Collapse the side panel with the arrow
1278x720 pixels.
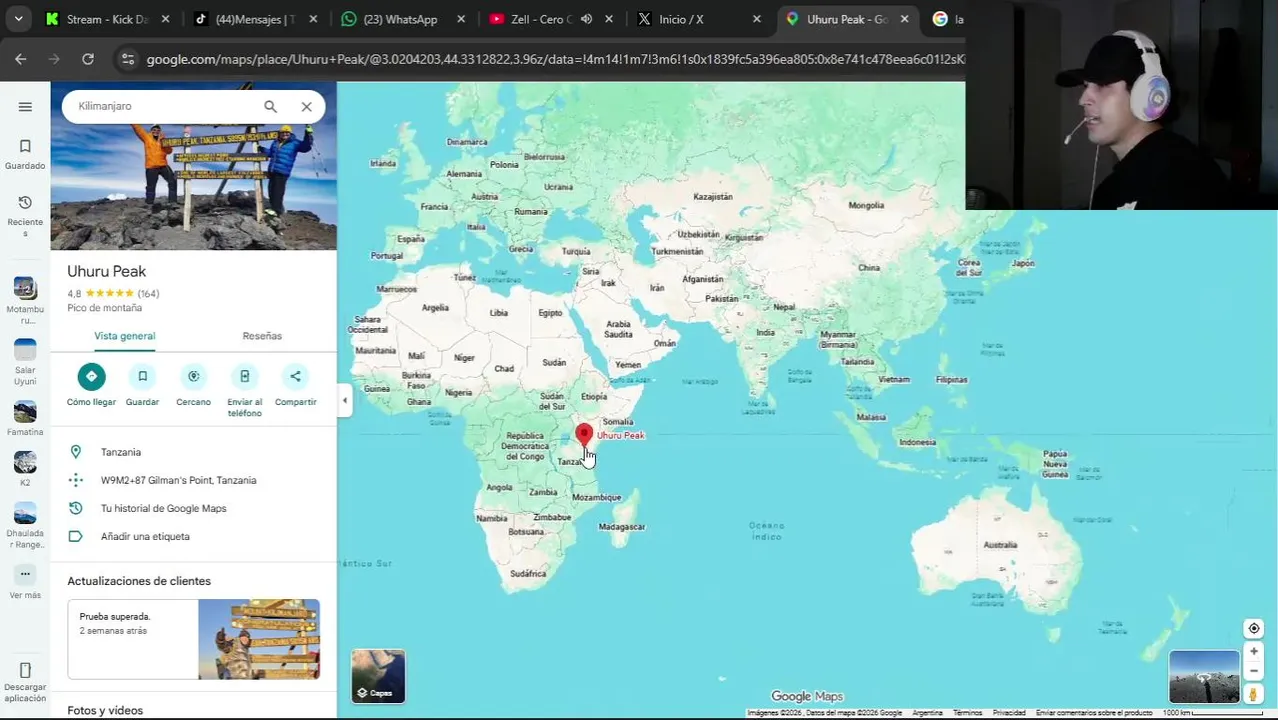[345, 401]
